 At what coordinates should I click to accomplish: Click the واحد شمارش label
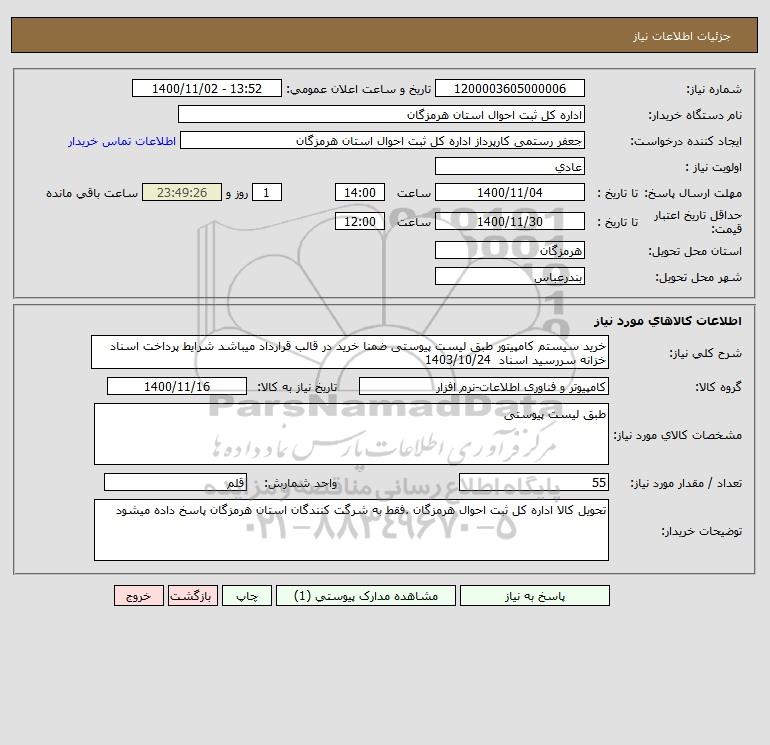pos(301,483)
